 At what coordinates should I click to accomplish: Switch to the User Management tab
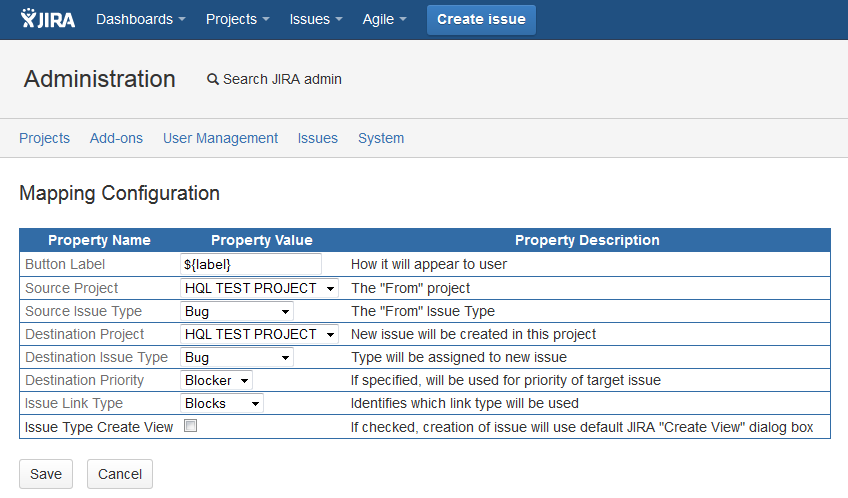click(220, 138)
